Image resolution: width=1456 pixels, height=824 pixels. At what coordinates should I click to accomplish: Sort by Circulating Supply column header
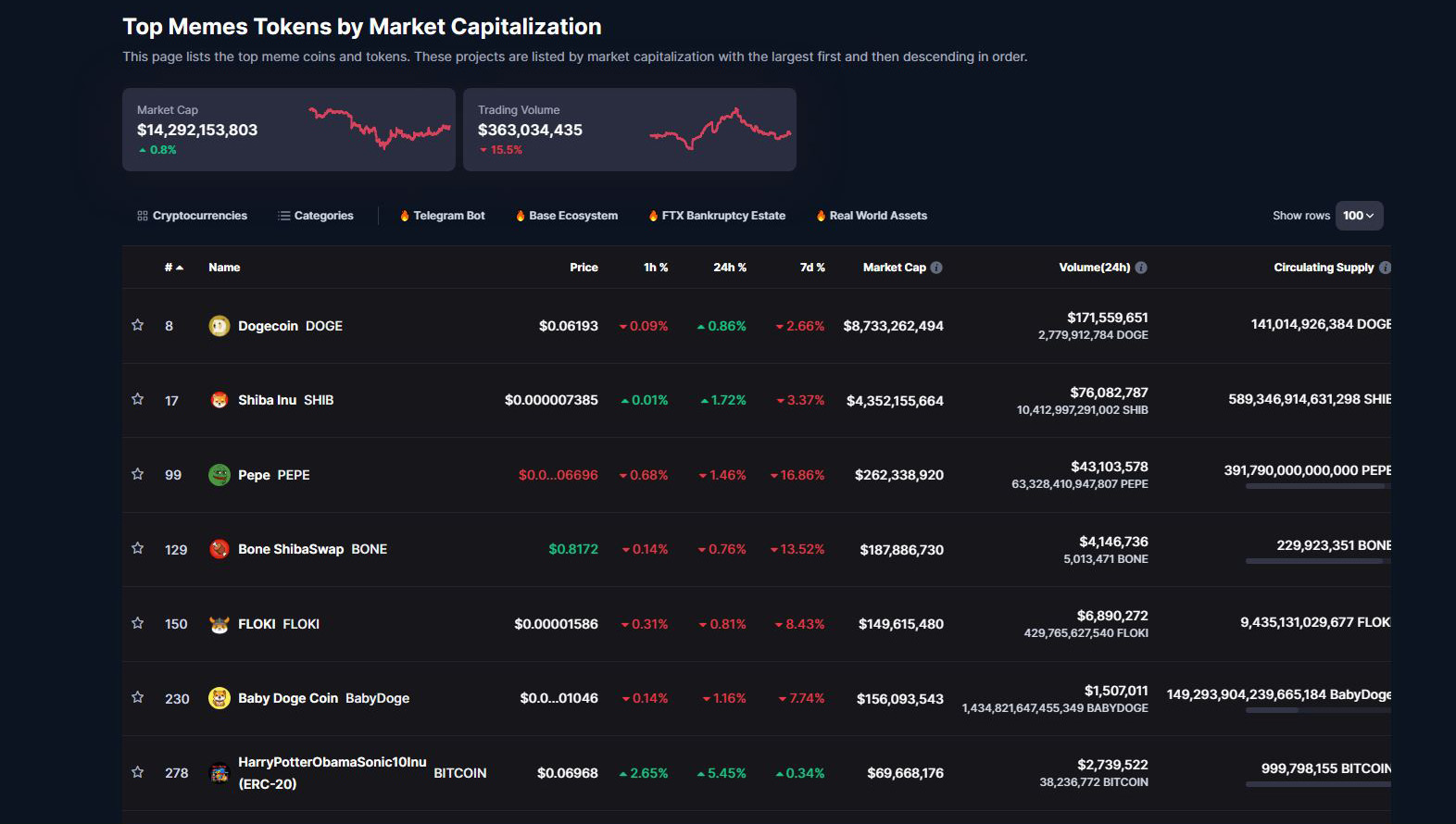point(1324,268)
